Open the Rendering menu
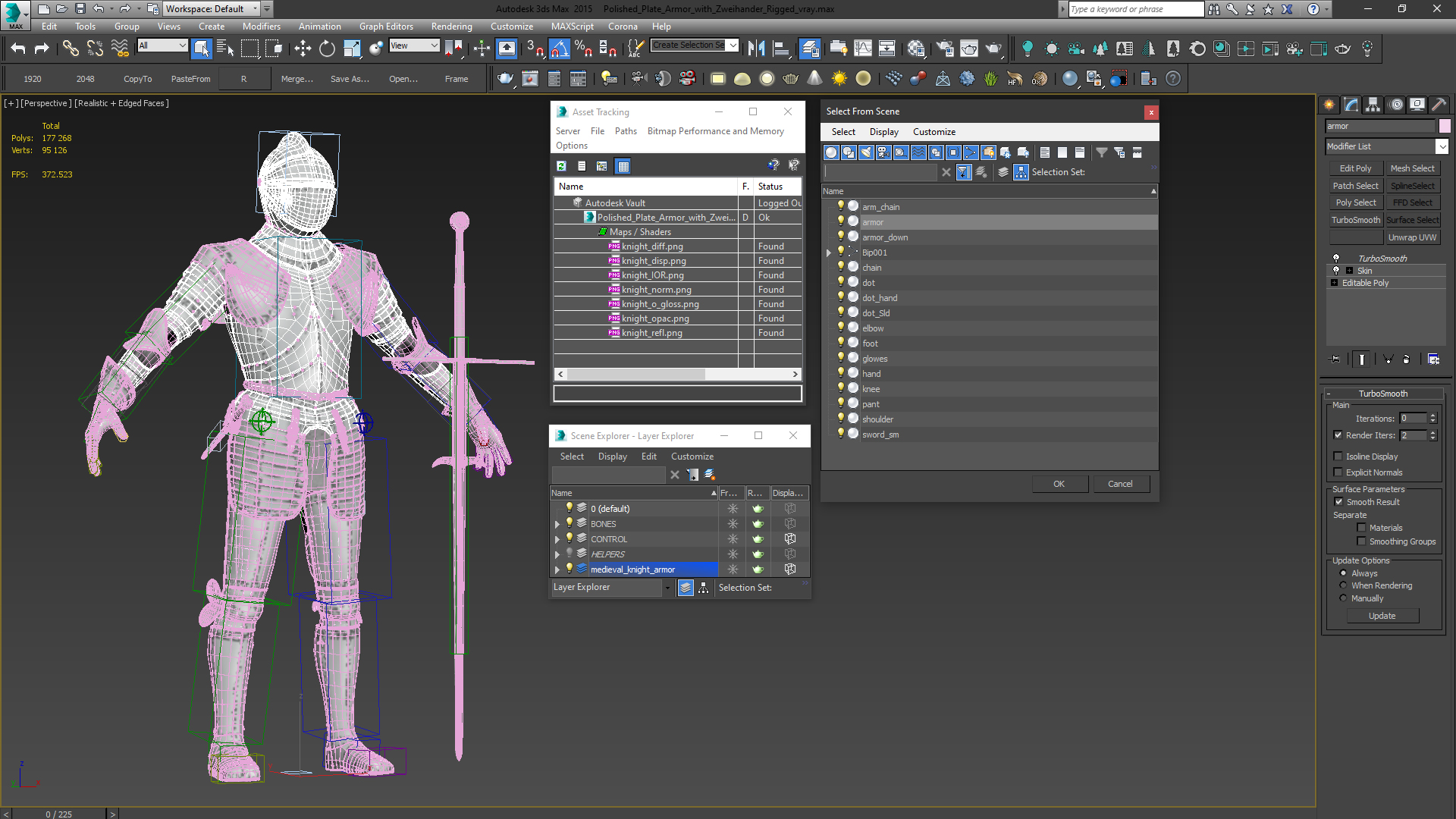The width and height of the screenshot is (1456, 819). (x=451, y=26)
